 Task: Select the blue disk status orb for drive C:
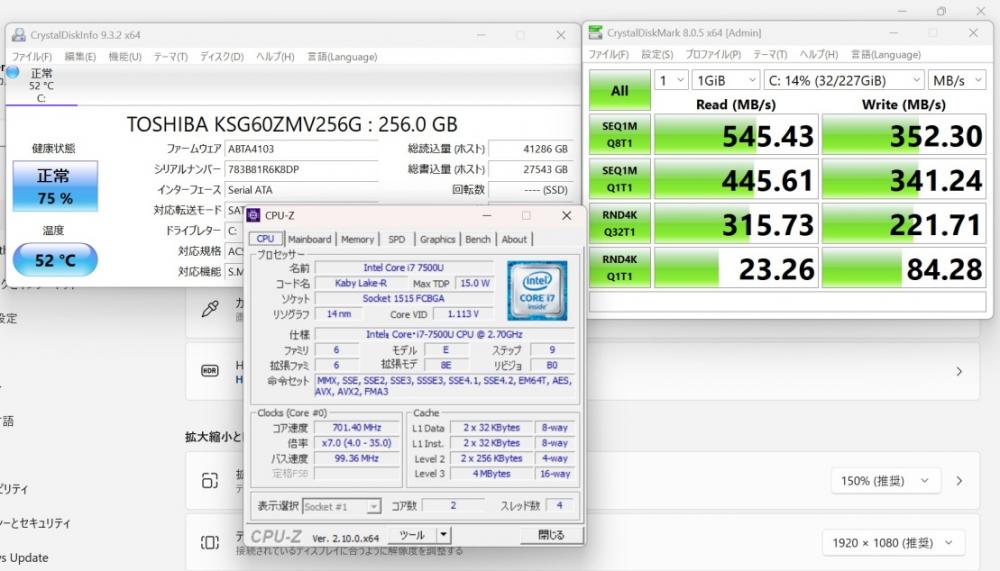tap(13, 73)
